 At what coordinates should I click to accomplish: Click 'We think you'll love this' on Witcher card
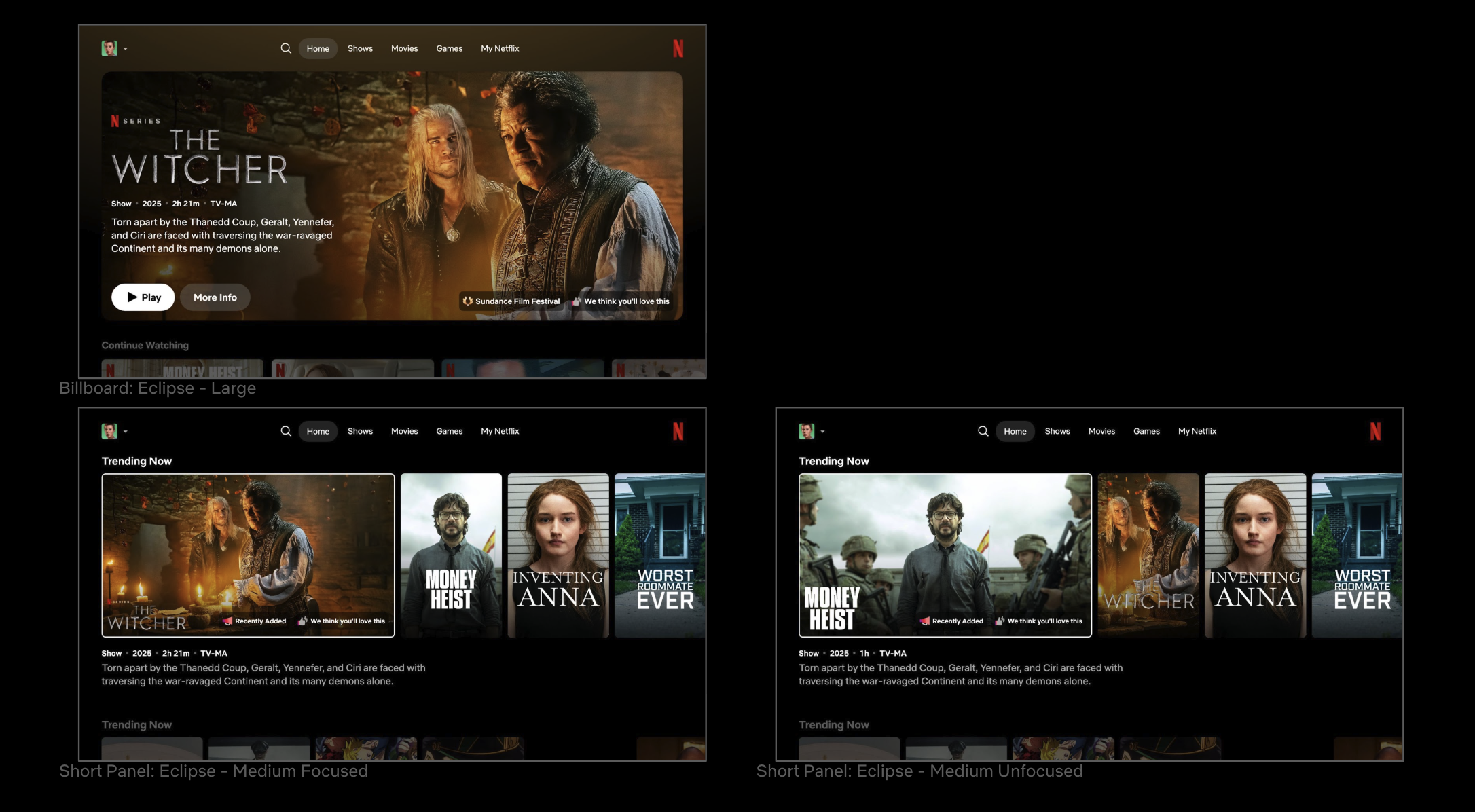point(342,621)
